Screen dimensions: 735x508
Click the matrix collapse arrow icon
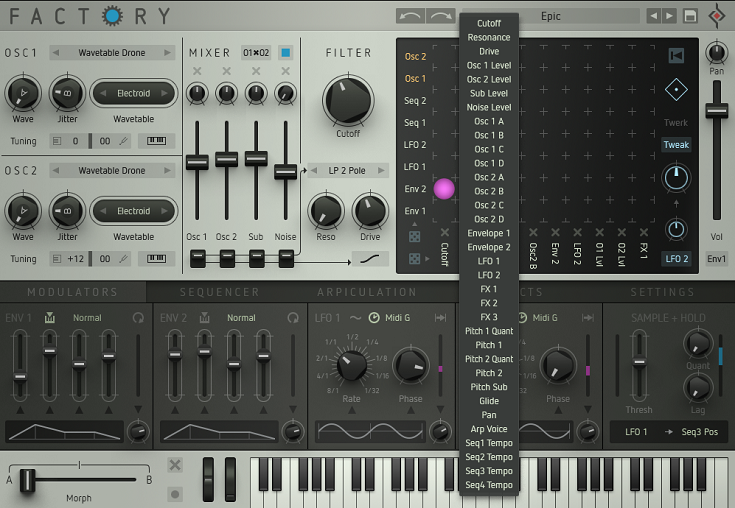click(x=676, y=56)
